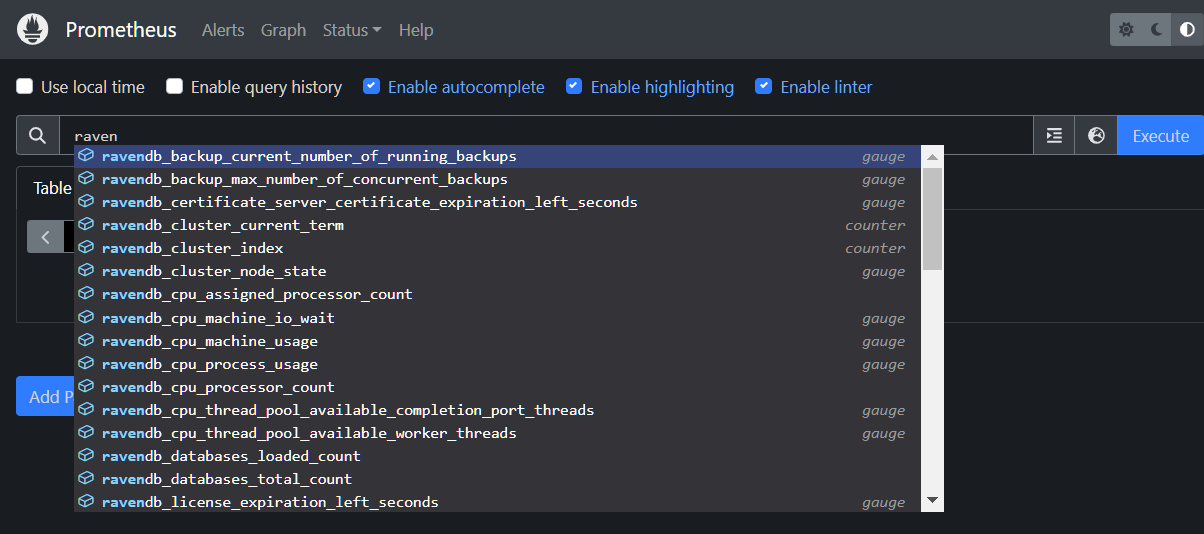Disable the highlighting checkbox
1204x534 pixels.
tap(574, 87)
